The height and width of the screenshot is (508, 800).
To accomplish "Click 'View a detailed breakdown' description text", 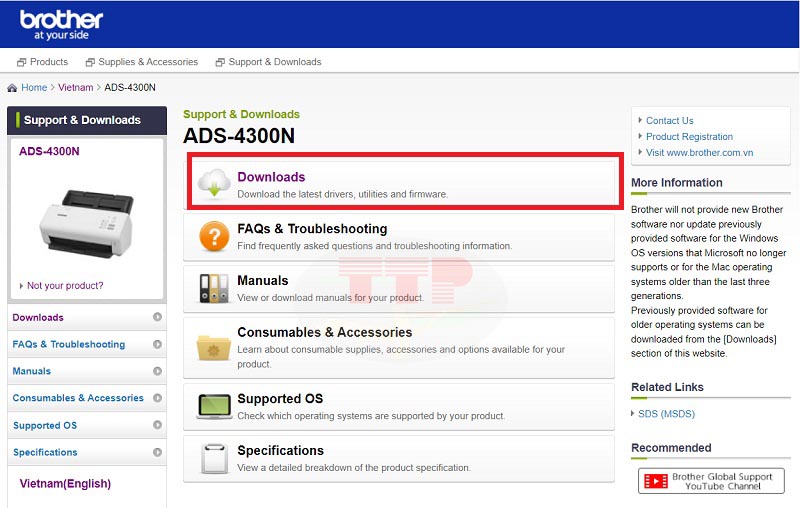I will [354, 468].
